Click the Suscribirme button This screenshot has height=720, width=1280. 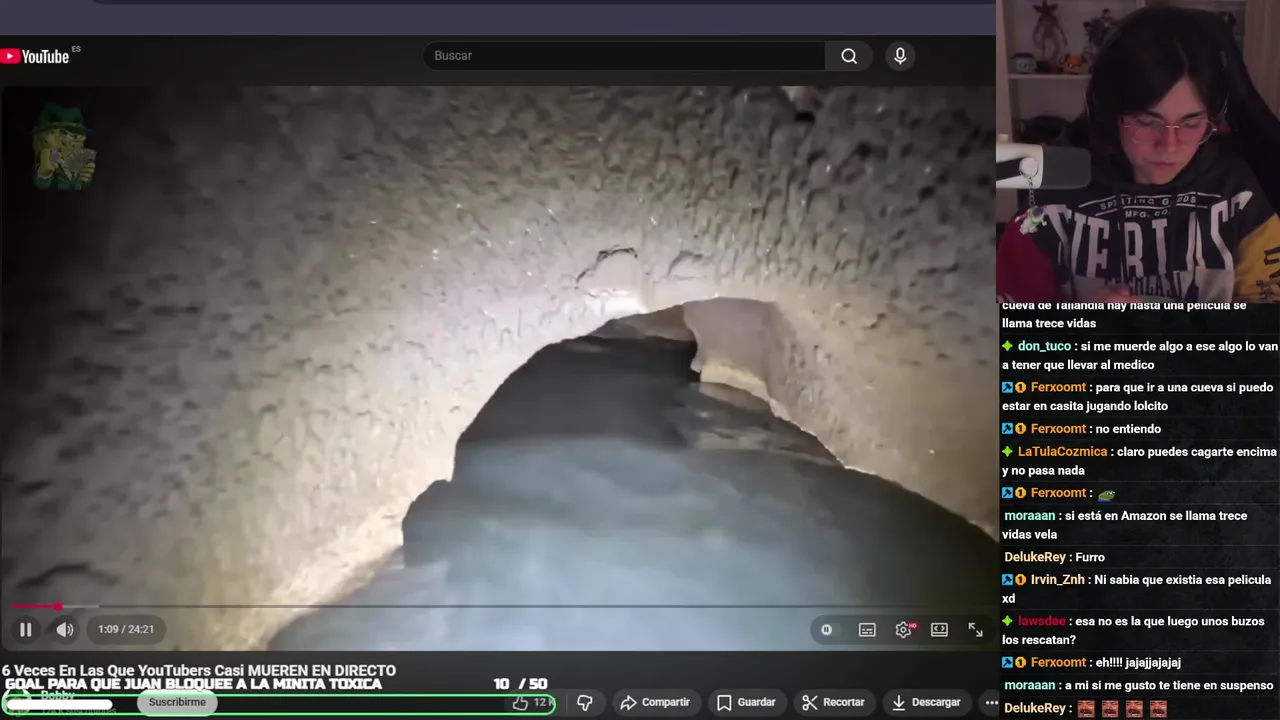(177, 702)
